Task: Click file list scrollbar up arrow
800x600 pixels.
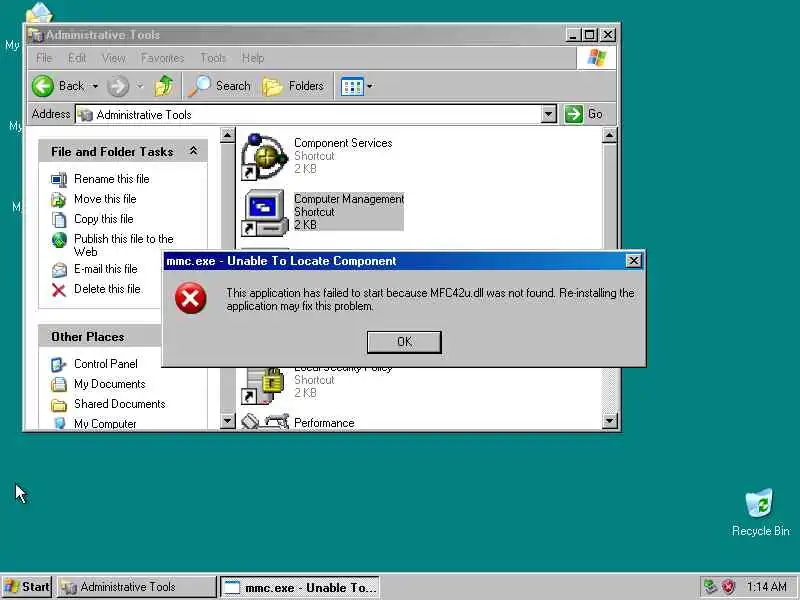Action: click(609, 135)
